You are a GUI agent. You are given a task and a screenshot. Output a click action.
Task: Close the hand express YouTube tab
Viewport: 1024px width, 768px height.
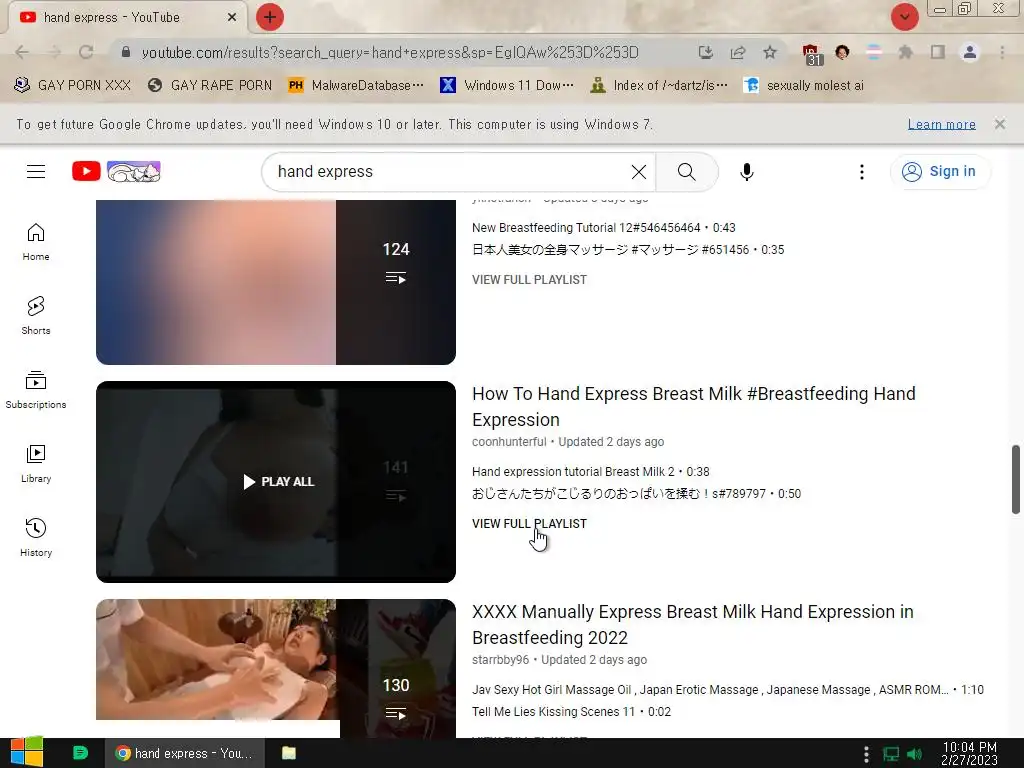[x=232, y=18]
